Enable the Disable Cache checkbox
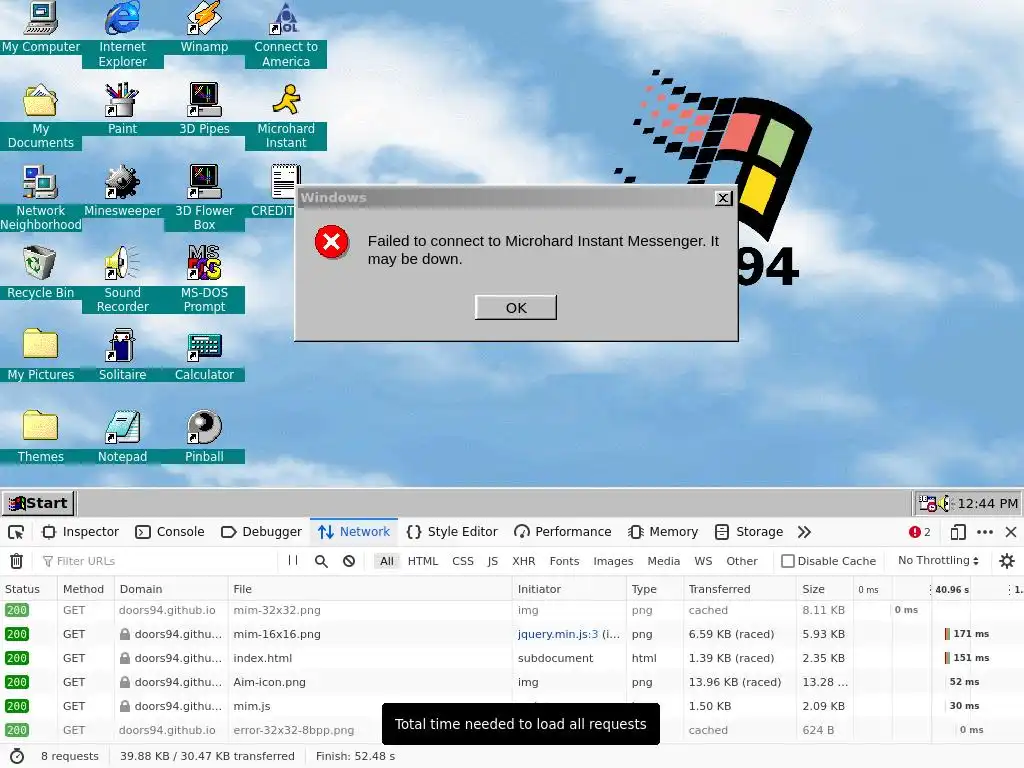Viewport: 1024px width, 768px height. click(788, 561)
